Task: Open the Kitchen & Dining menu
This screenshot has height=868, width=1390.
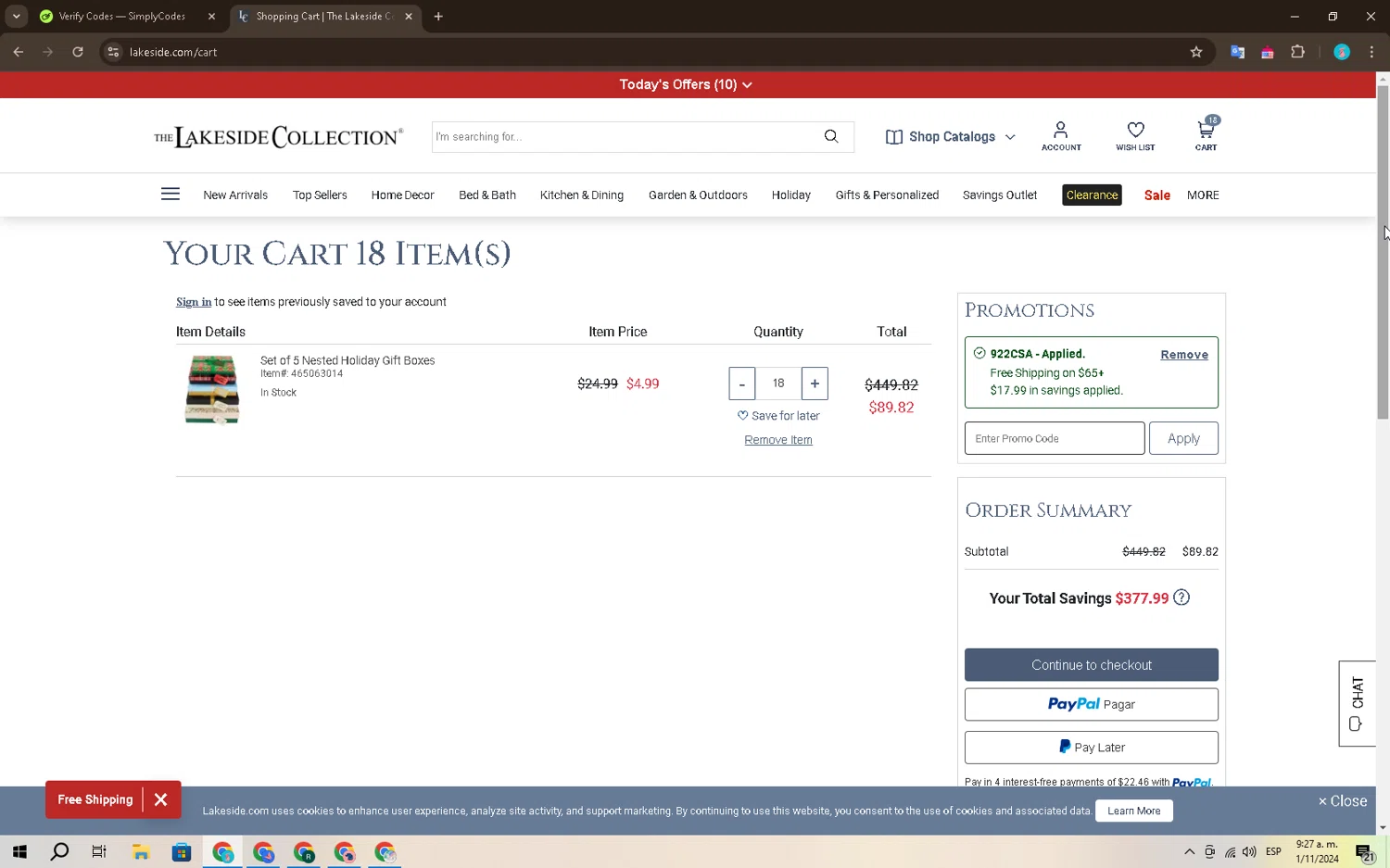Action: click(582, 195)
